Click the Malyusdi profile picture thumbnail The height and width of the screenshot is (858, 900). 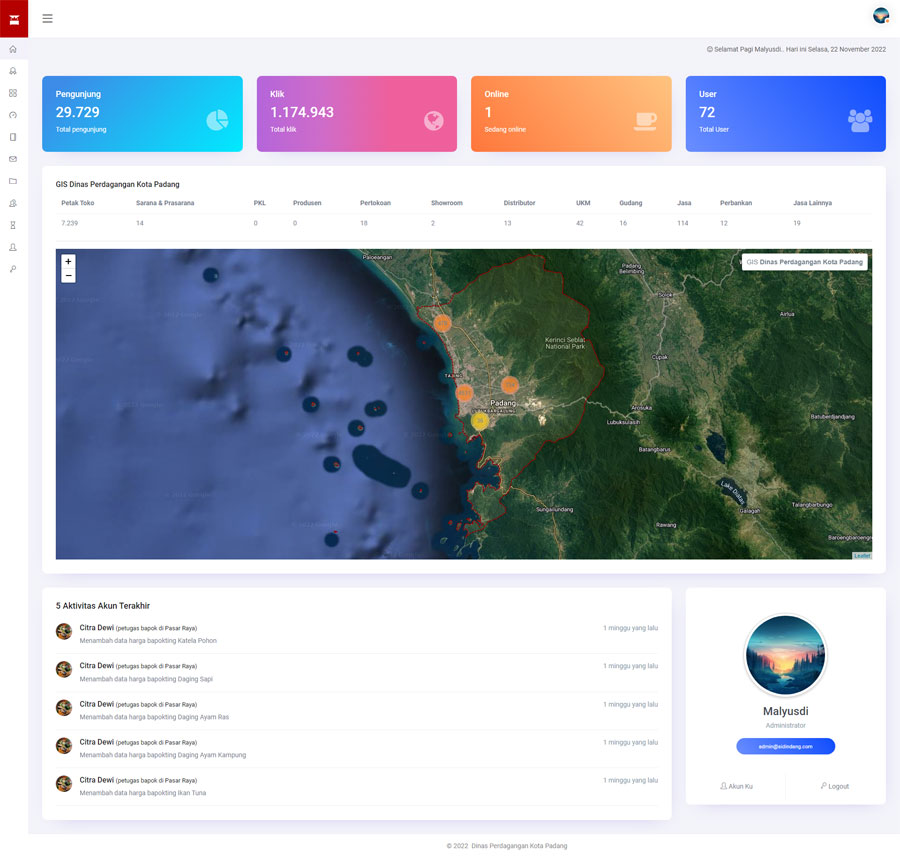coord(785,655)
